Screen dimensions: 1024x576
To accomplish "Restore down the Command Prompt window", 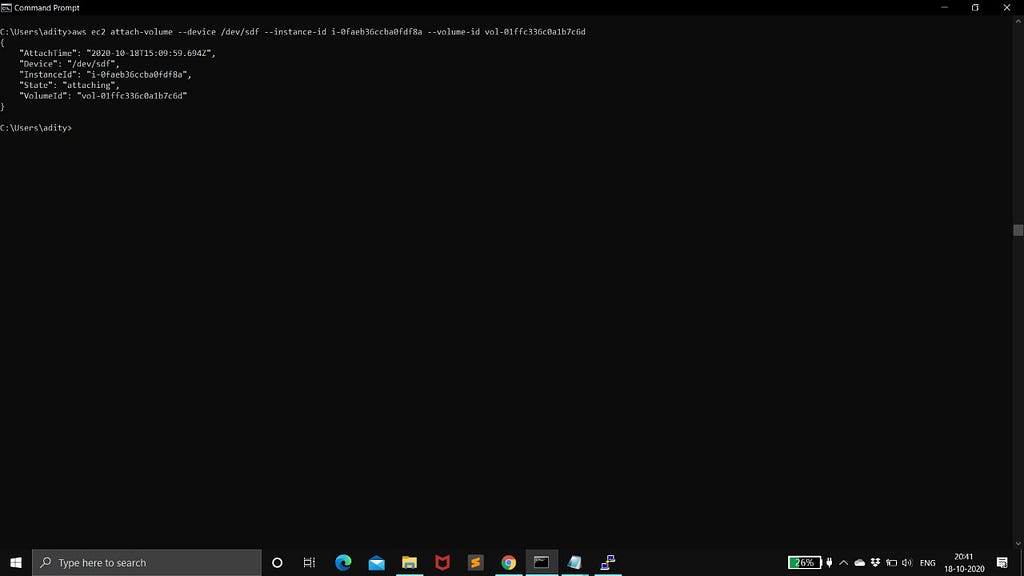I will click(975, 8).
